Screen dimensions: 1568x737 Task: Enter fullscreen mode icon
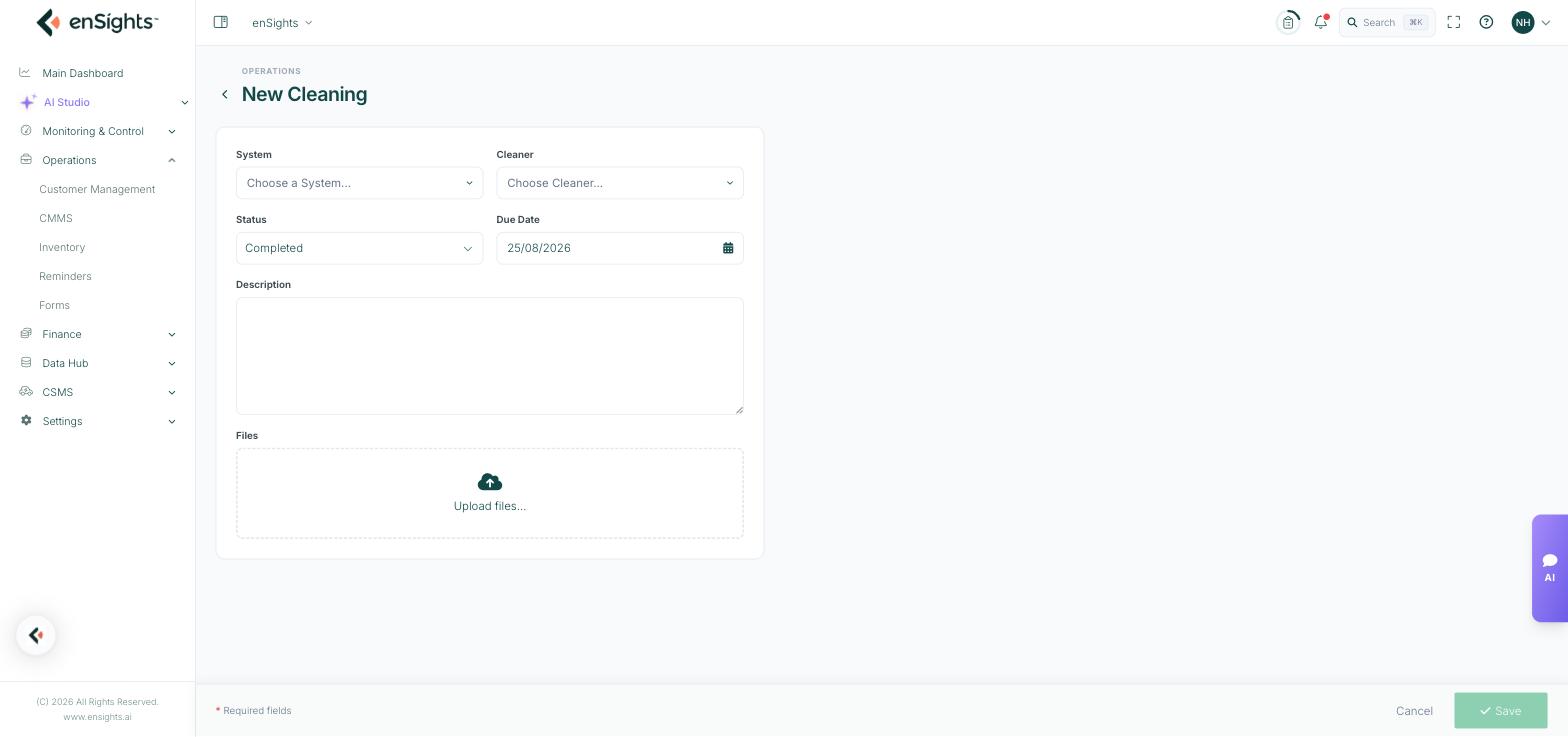[x=1454, y=22]
